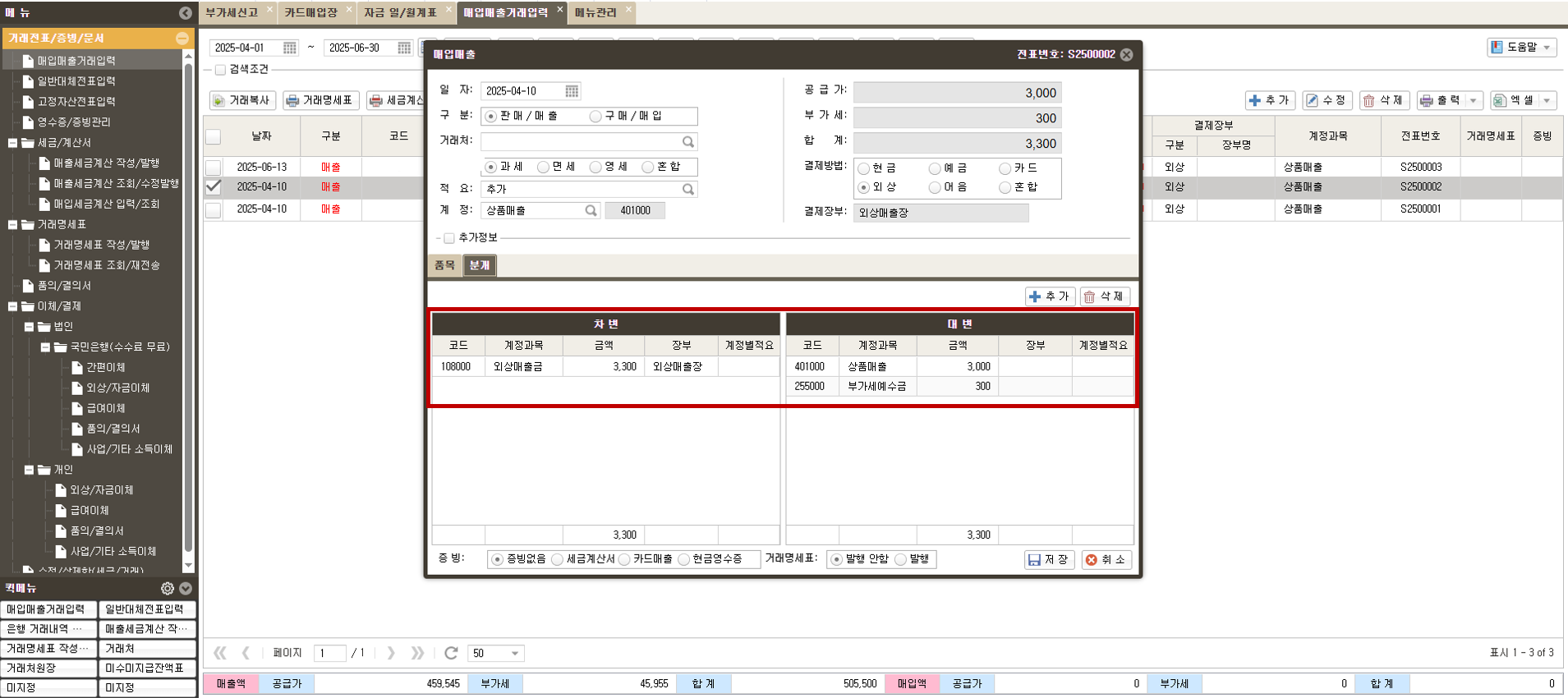This screenshot has width=1568, height=698.
Task: Switch to the 메뉴관리 tab
Action: click(x=595, y=12)
